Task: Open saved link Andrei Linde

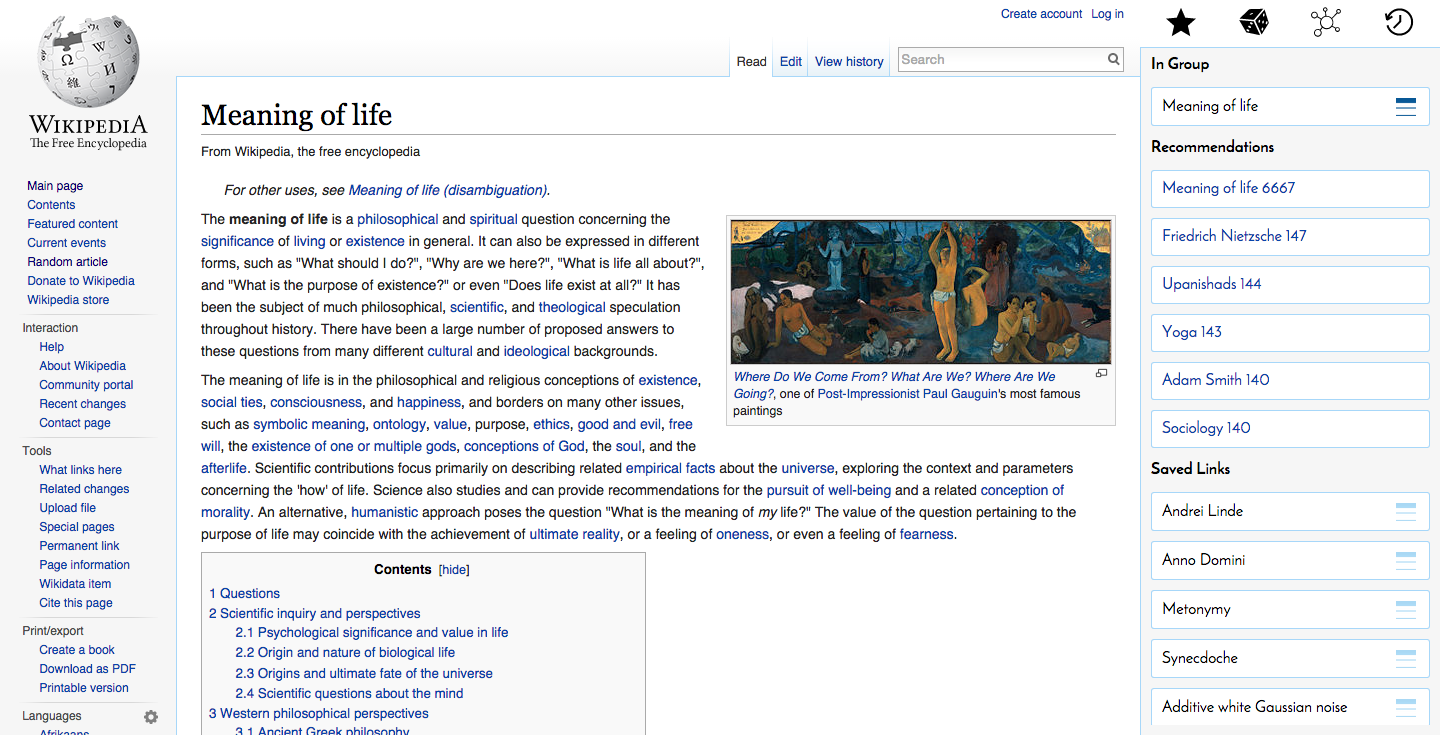Action: tap(1290, 511)
